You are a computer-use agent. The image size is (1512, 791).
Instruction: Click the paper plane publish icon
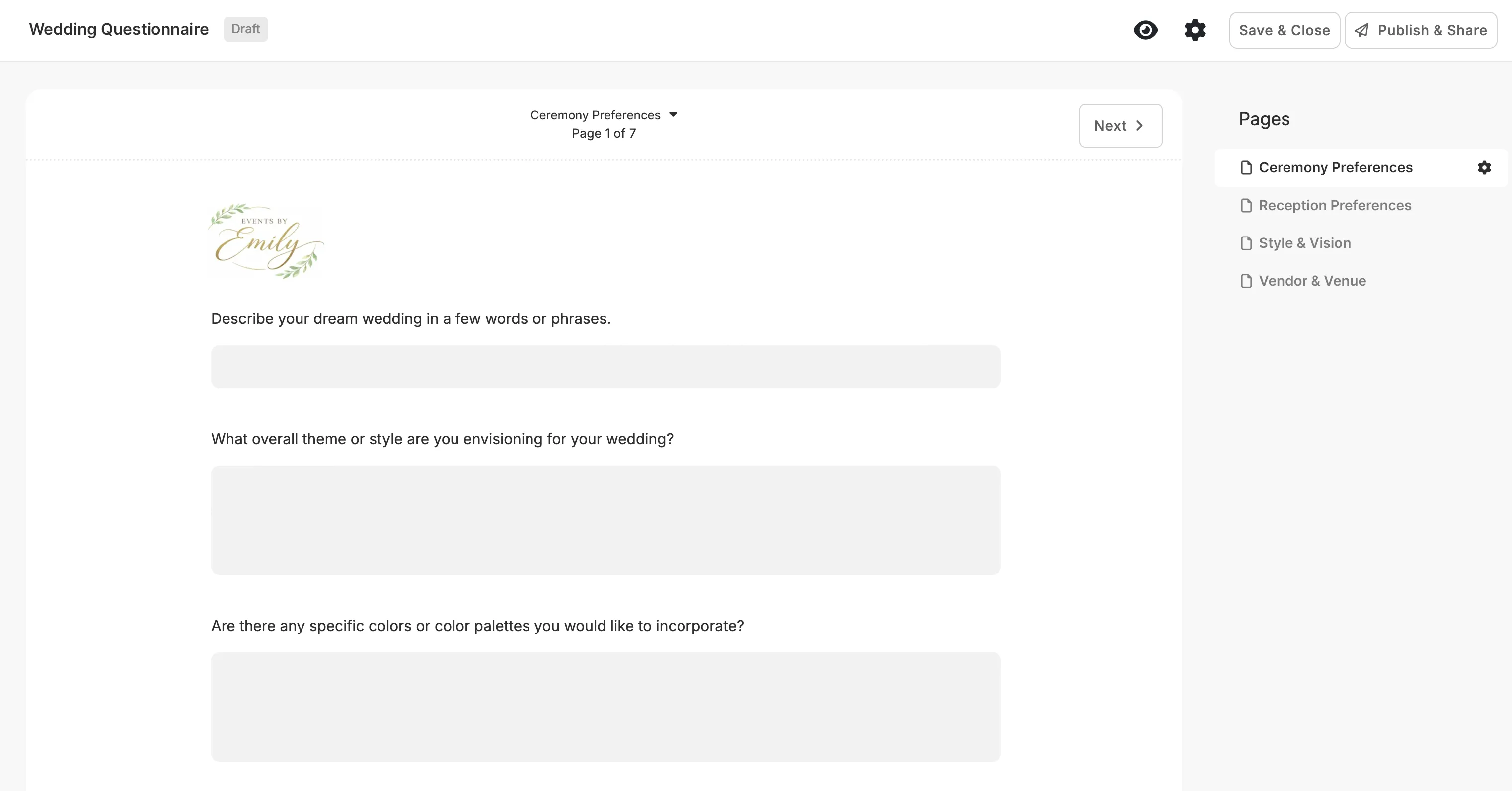(x=1361, y=30)
